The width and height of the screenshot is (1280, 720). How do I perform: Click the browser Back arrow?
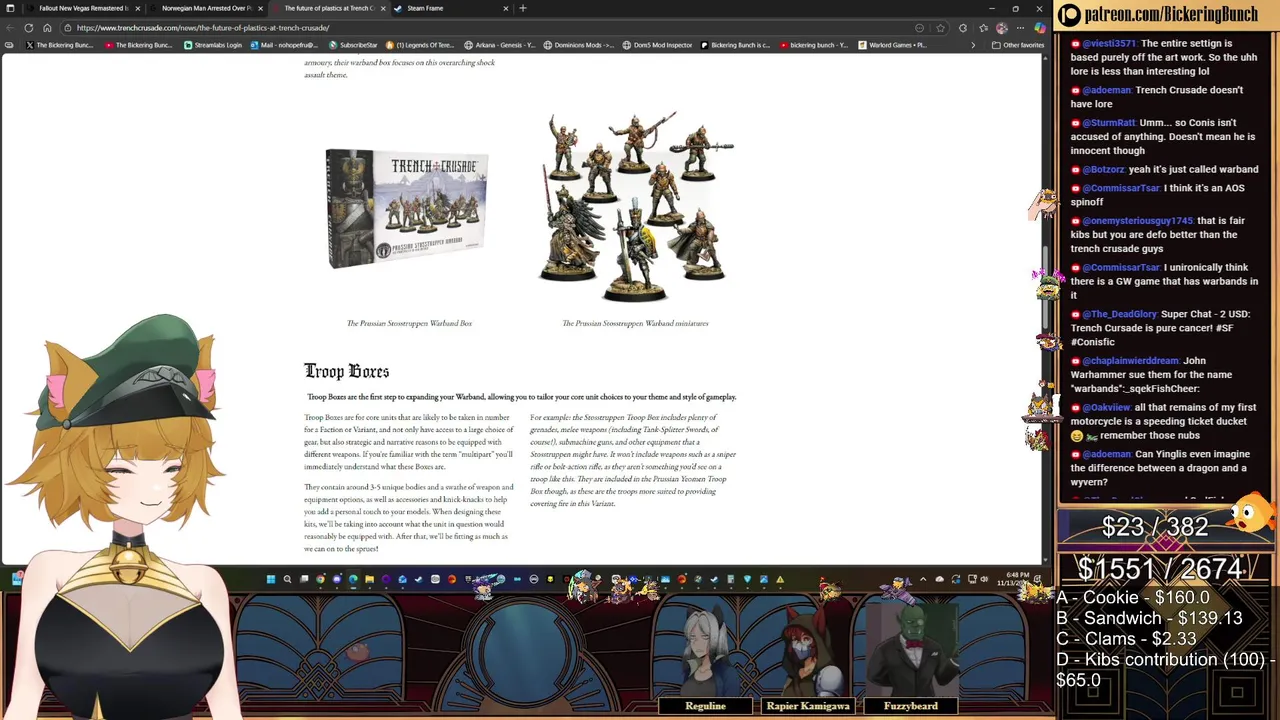pos(12,28)
